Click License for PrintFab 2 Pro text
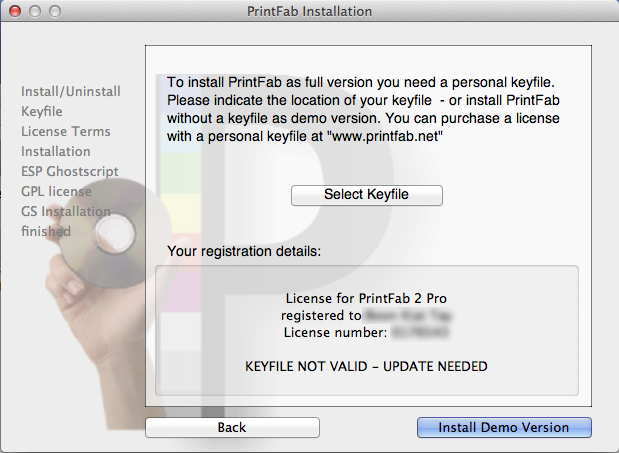619x453 pixels. pyautogui.click(x=366, y=299)
